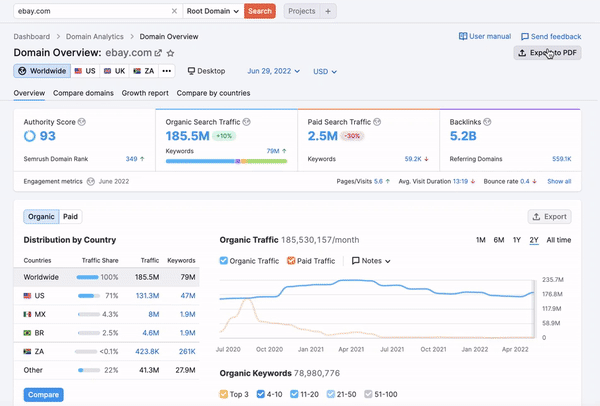Click the orange Search button
This screenshot has height=406, width=600.
260,11
